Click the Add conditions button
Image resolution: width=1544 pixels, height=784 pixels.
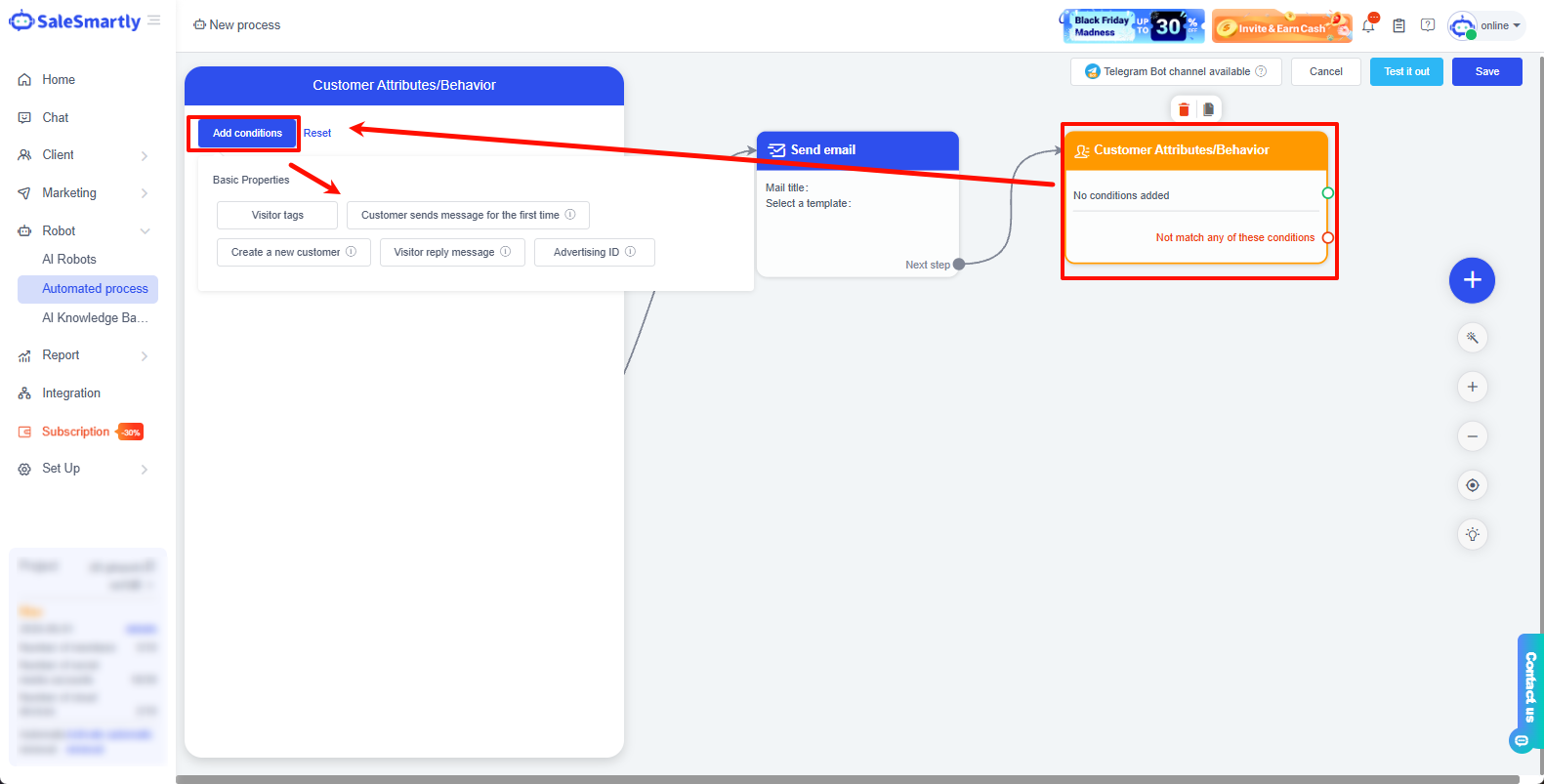247,133
